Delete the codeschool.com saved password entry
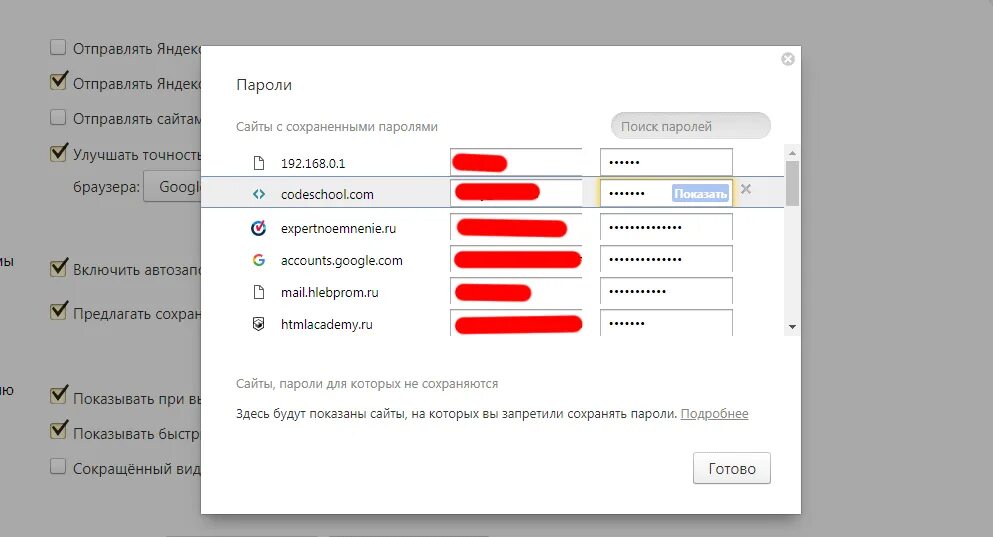Viewport: 993px width, 537px height. (x=746, y=189)
